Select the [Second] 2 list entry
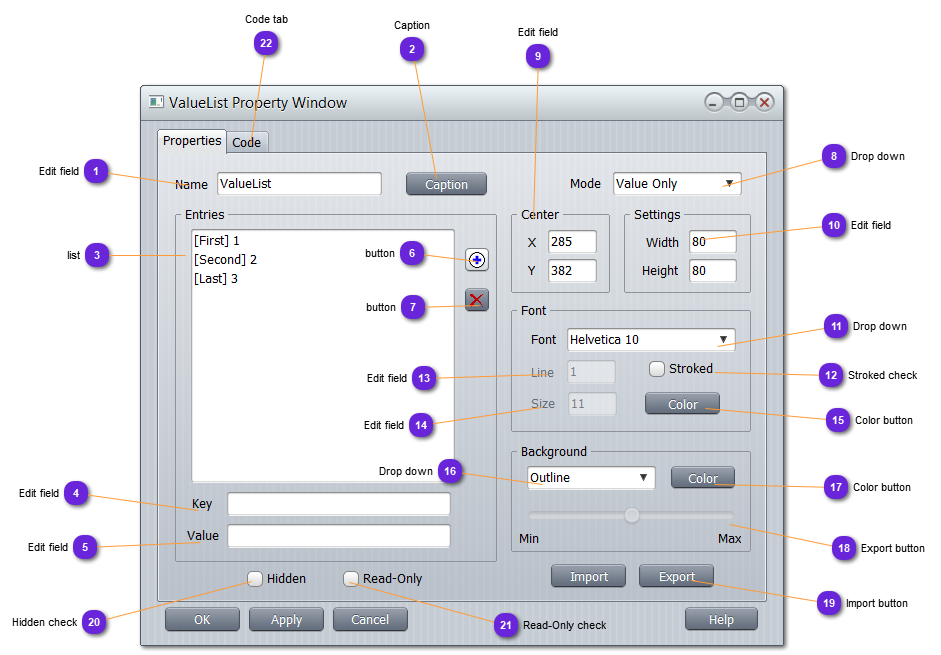 pos(226,260)
